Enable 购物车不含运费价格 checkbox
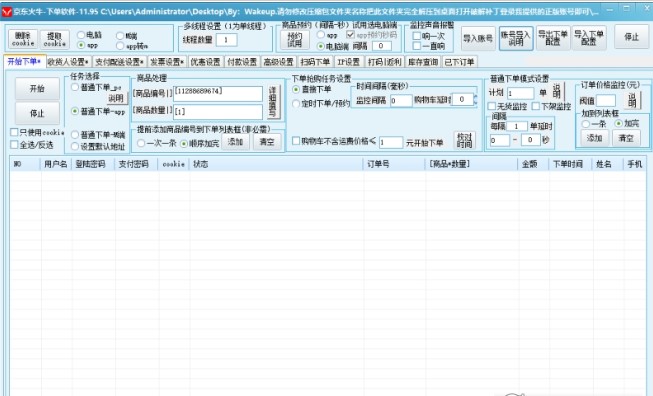The width and height of the screenshot is (653, 396). (x=296, y=141)
